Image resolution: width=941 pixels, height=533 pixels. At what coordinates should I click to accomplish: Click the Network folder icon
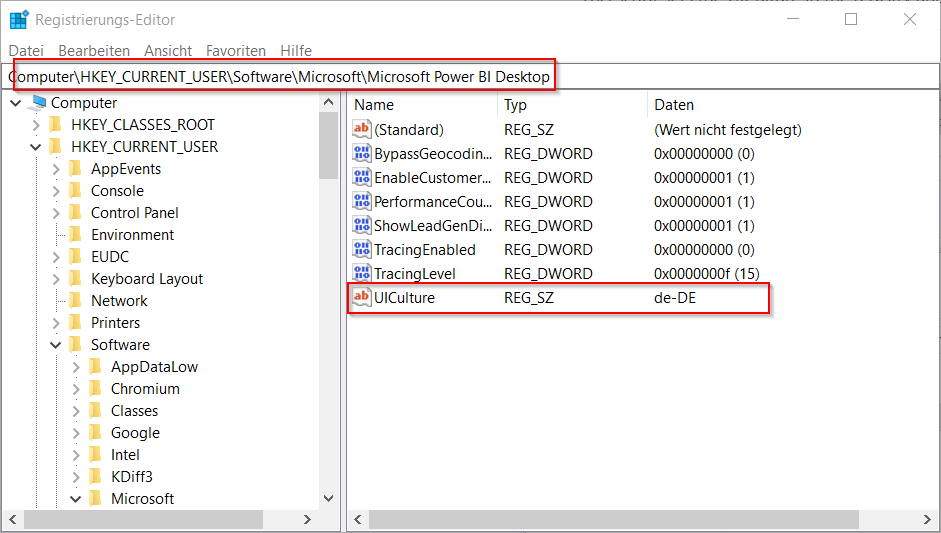pyautogui.click(x=76, y=301)
